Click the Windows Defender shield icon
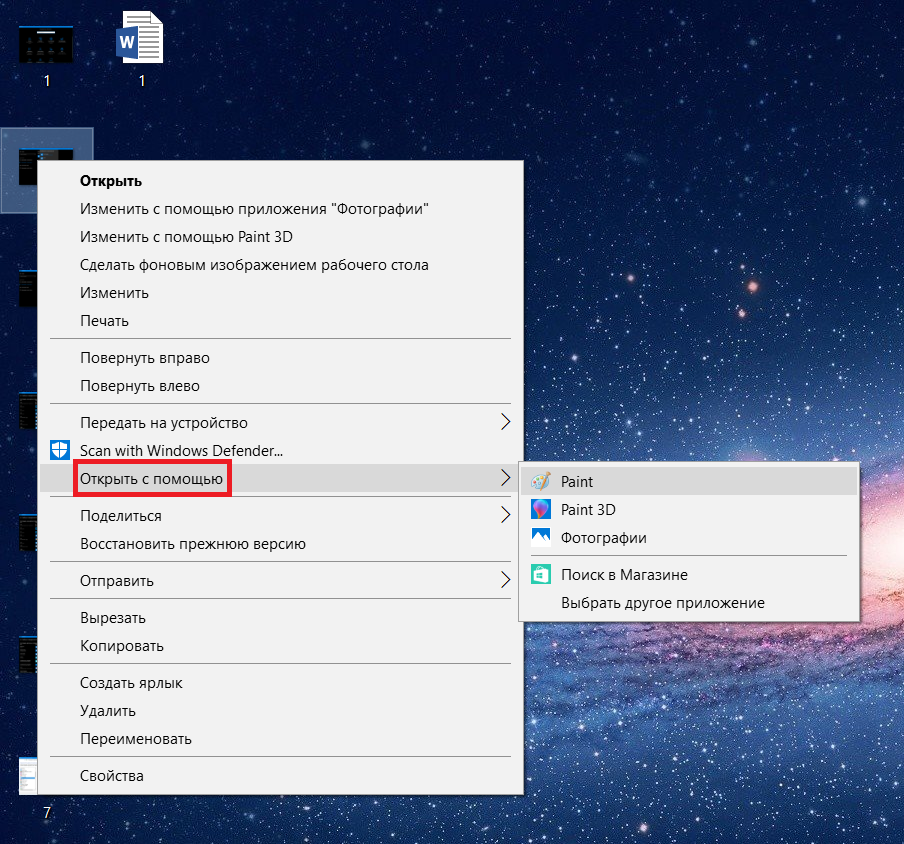 pos(60,450)
